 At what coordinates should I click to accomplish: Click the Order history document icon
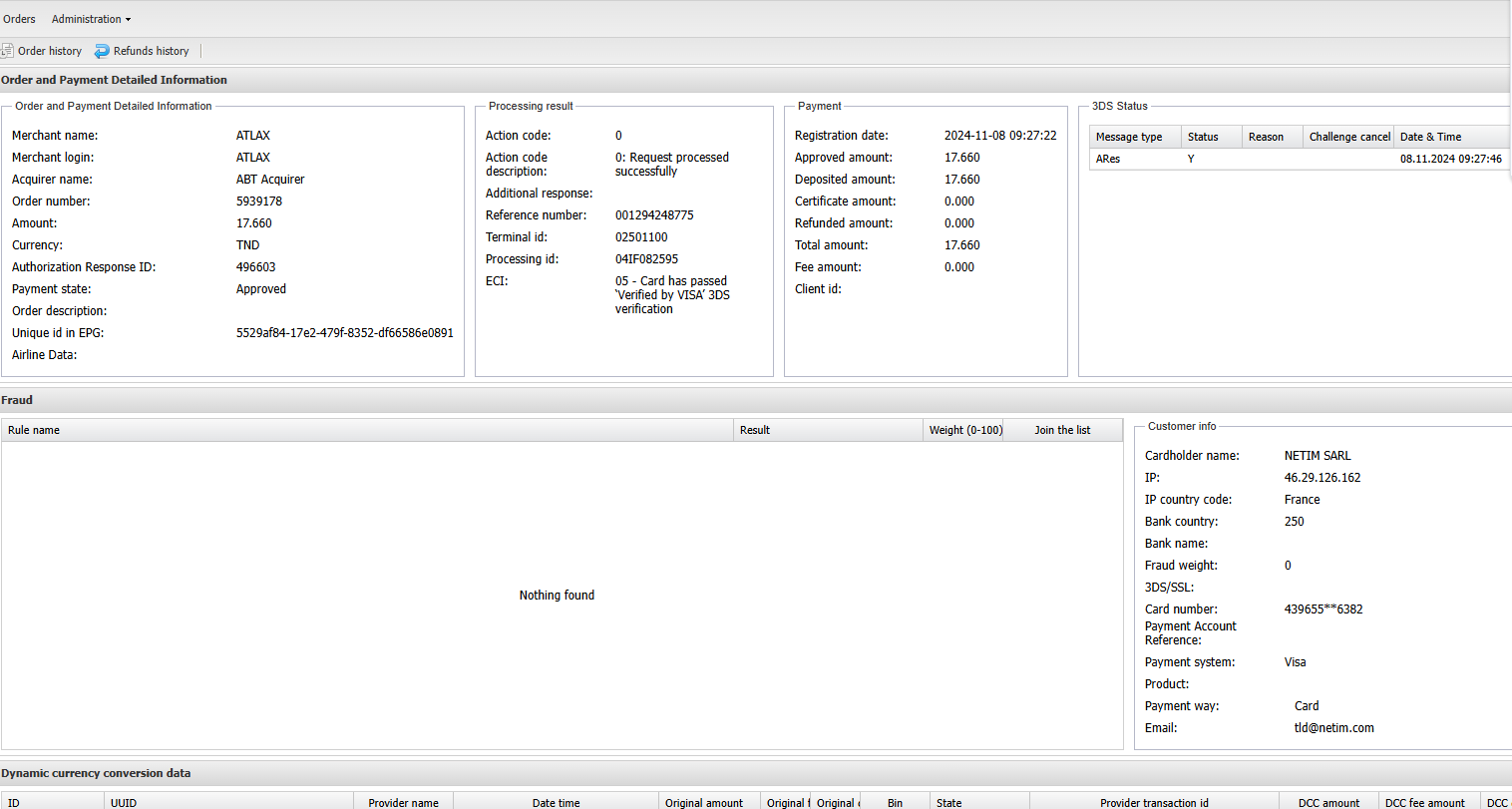point(7,51)
